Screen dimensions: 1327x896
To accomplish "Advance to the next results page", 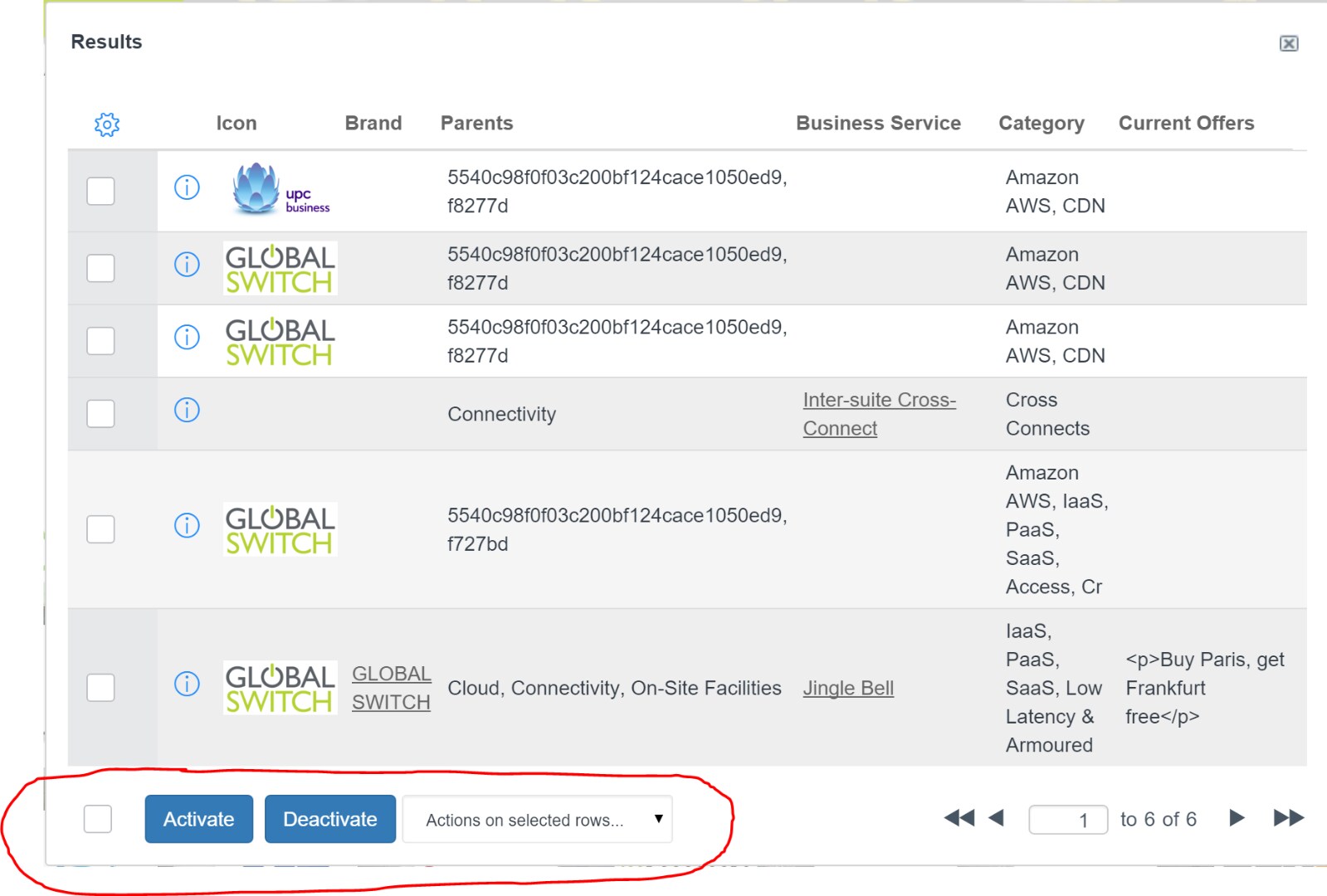I will 1237,818.
